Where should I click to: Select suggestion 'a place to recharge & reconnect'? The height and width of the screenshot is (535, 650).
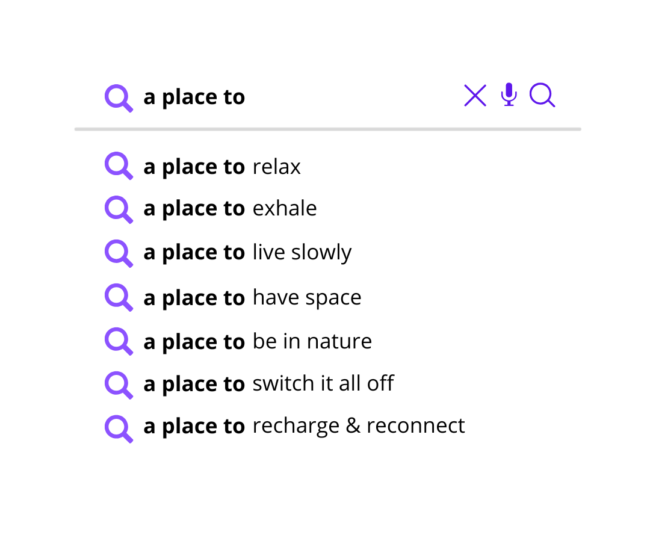click(304, 426)
